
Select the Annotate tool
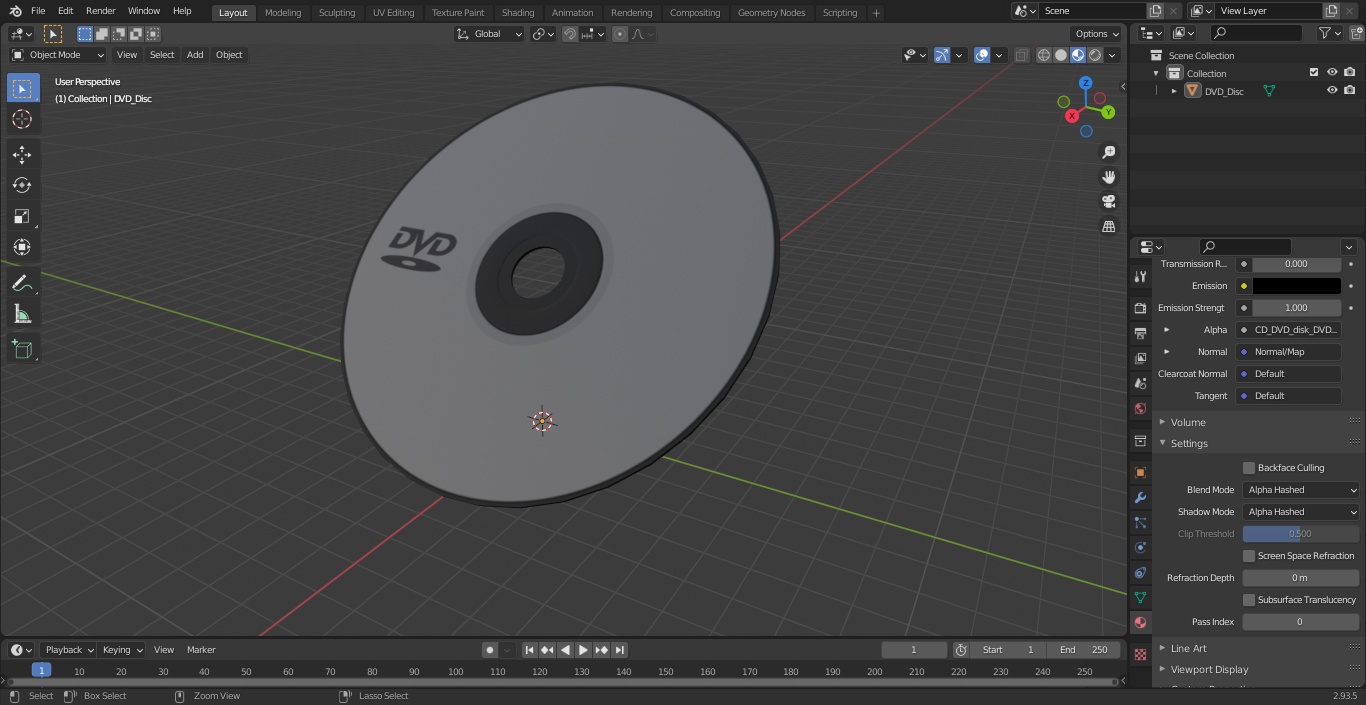pyautogui.click(x=22, y=283)
